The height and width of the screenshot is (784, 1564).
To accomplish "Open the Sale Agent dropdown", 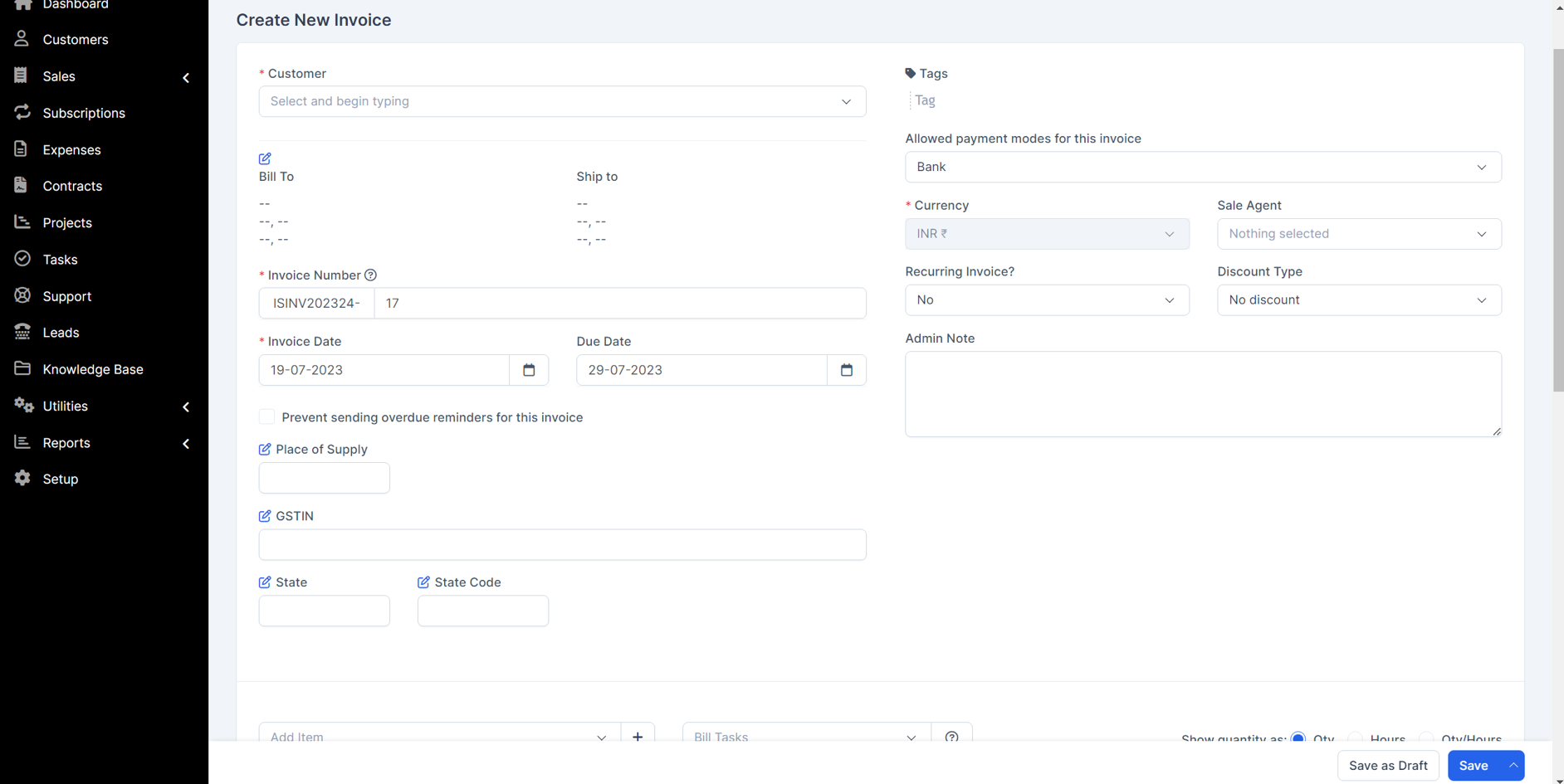I will (x=1359, y=234).
